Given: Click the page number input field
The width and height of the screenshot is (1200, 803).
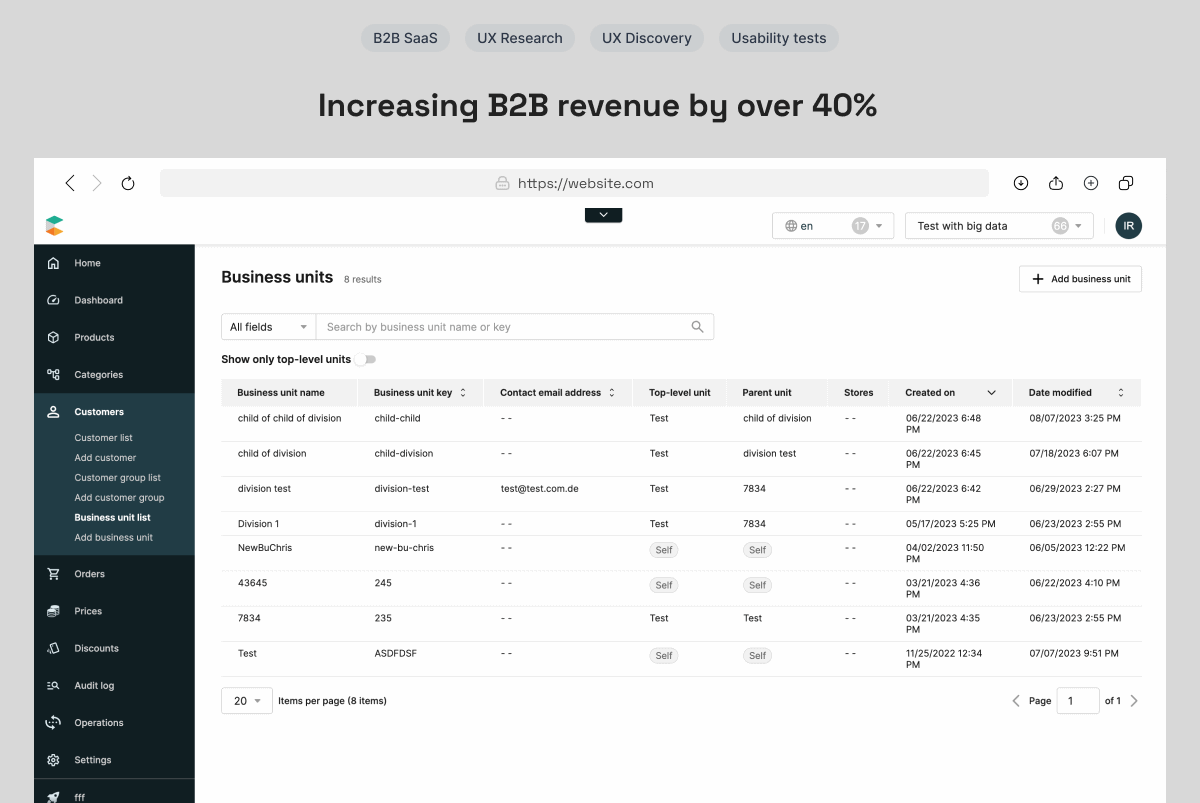Looking at the screenshot, I should pyautogui.click(x=1078, y=701).
